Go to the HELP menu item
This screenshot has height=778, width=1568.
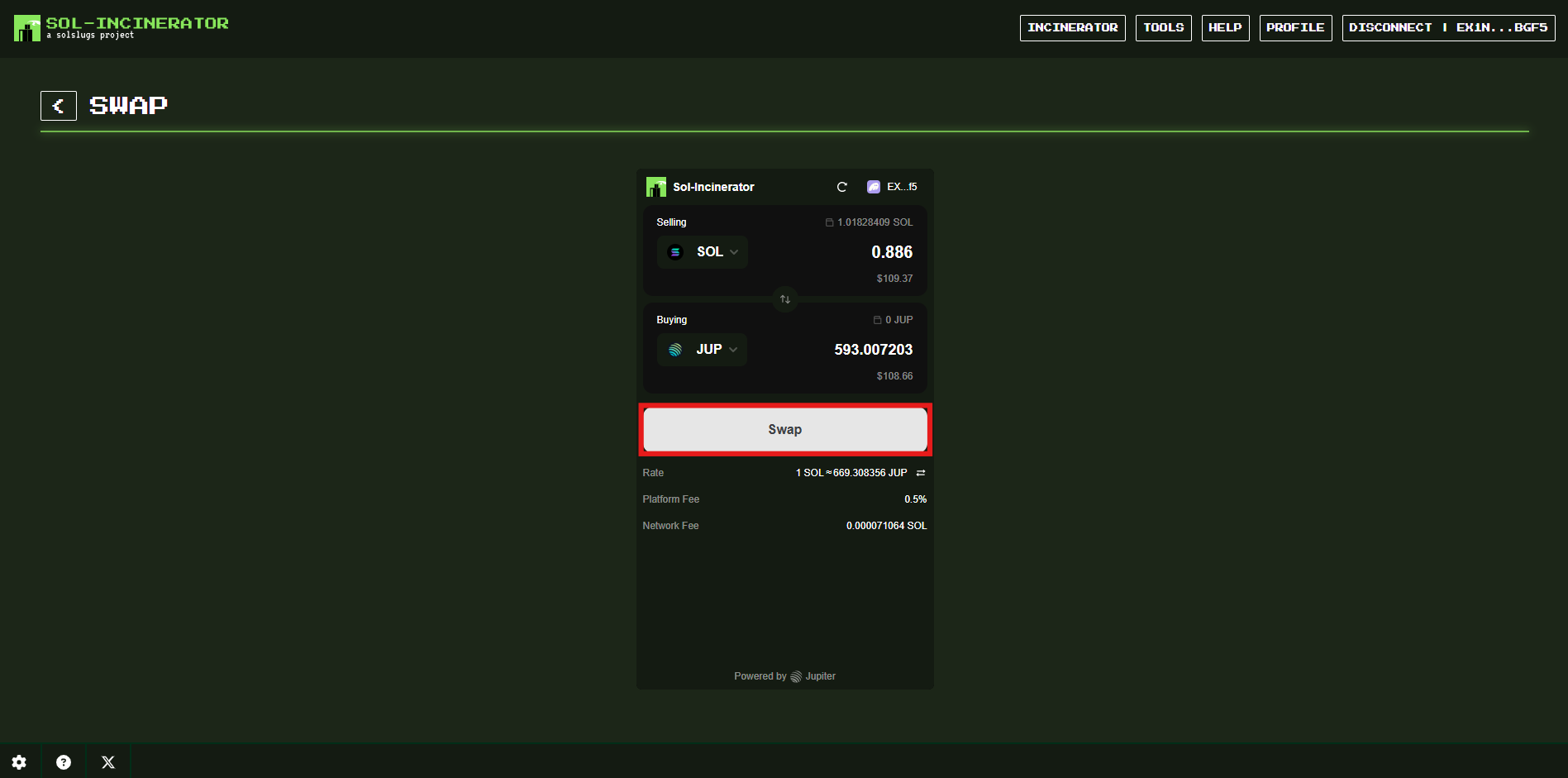coord(1225,28)
